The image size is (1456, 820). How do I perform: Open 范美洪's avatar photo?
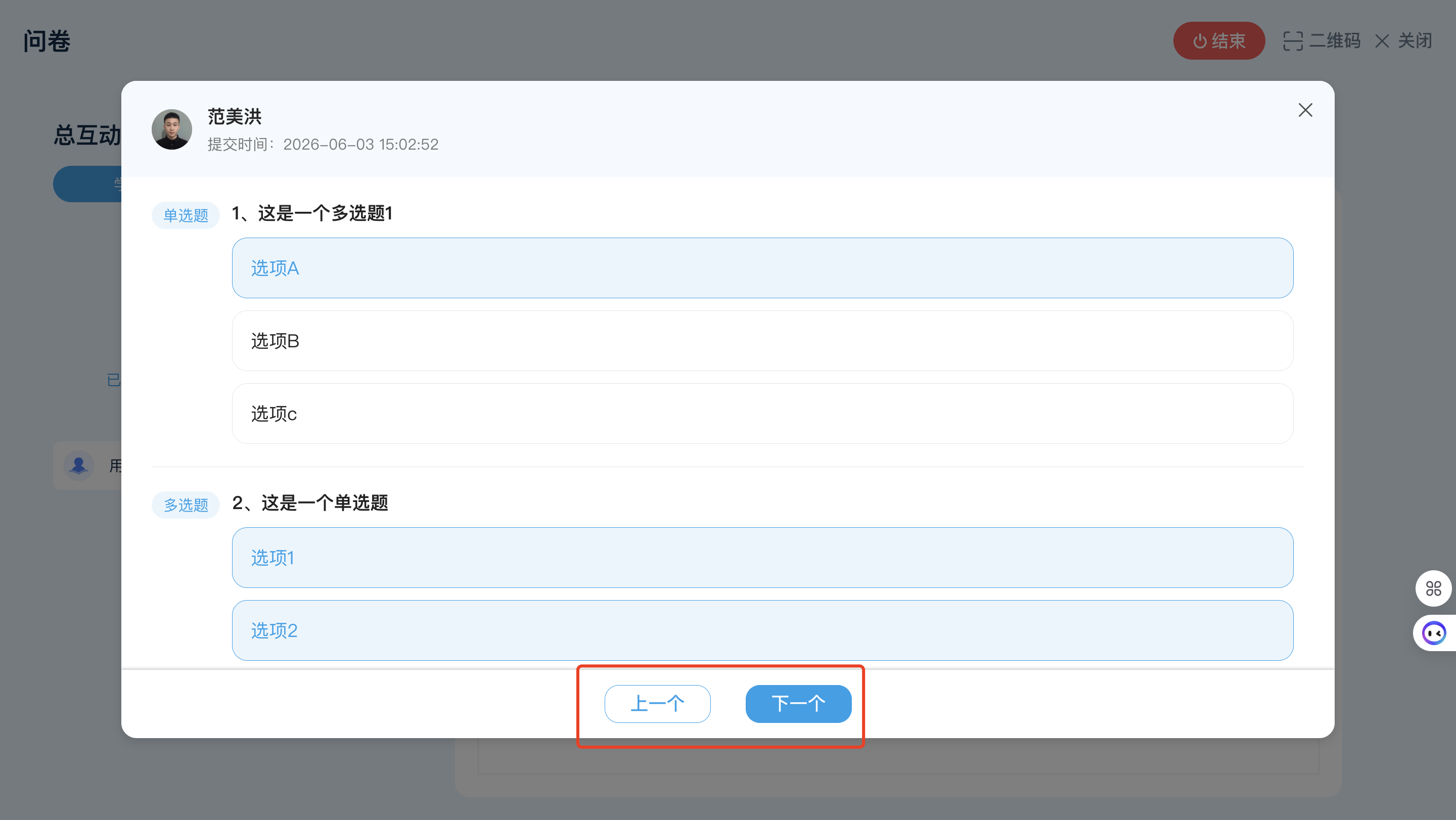pos(172,129)
